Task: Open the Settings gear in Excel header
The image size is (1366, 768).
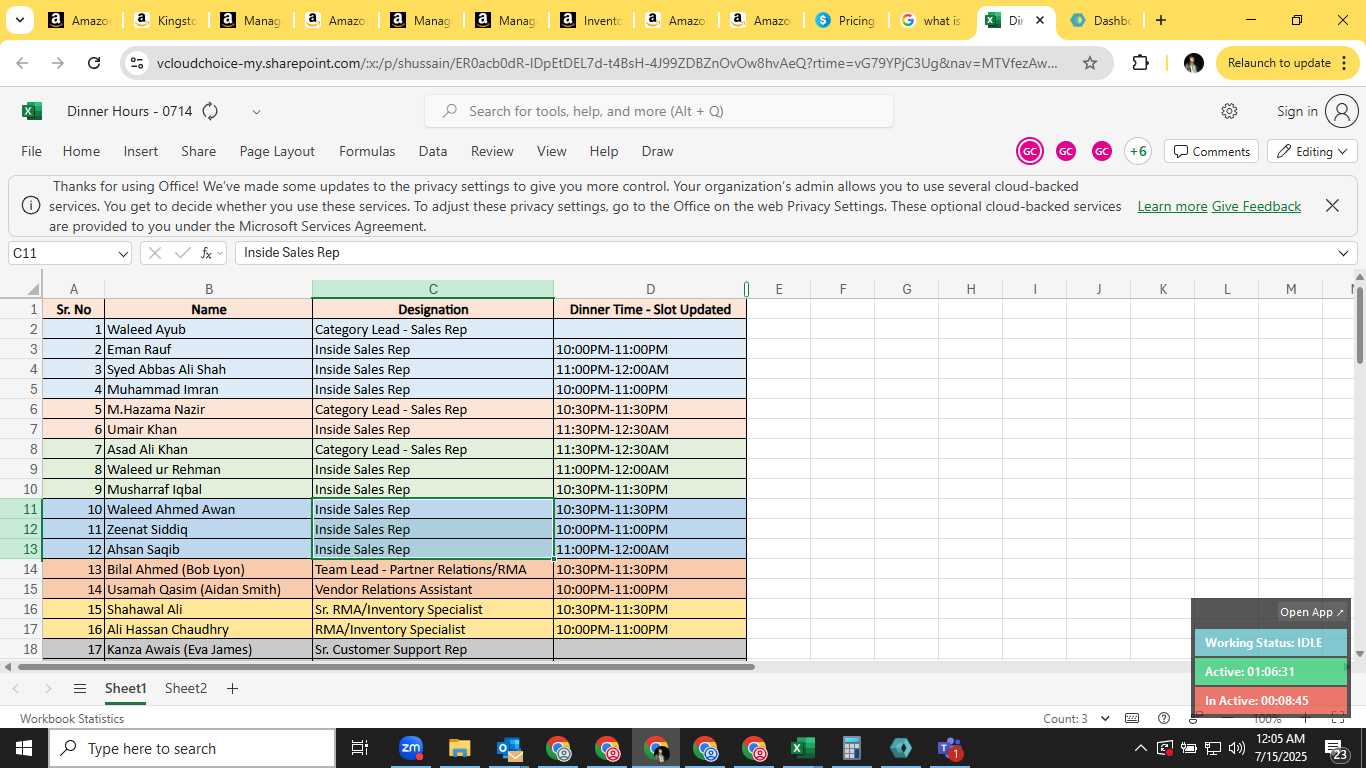Action: pyautogui.click(x=1229, y=111)
